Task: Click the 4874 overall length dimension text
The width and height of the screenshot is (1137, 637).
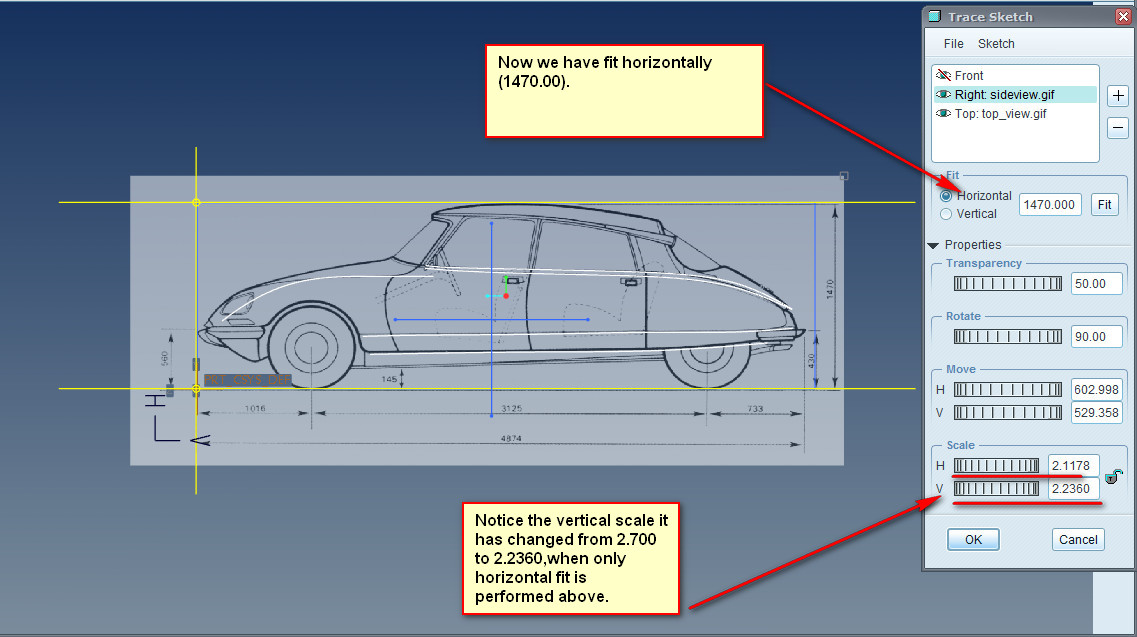Action: [510, 438]
